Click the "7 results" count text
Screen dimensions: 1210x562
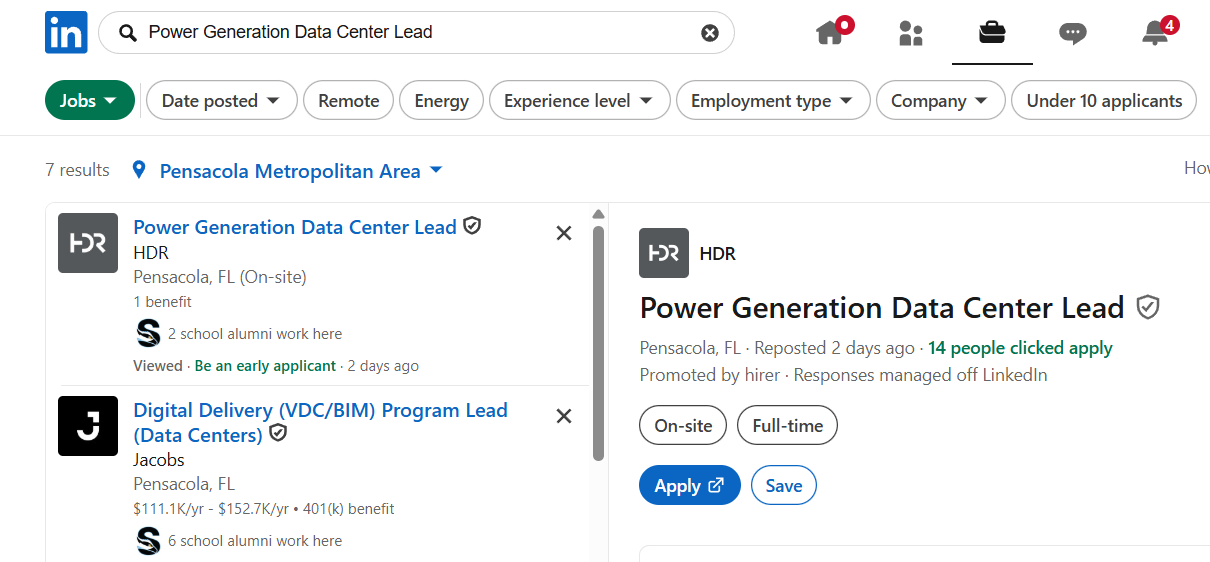point(77,170)
